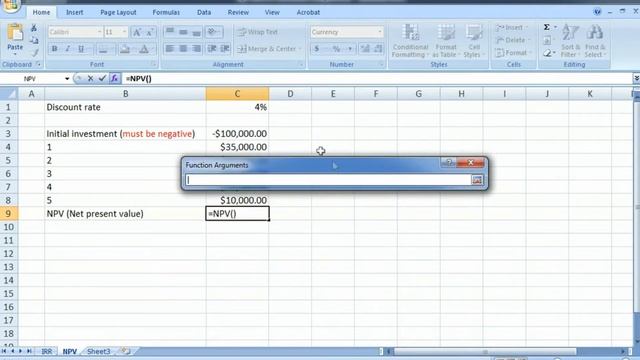Toggle Align Text Left

tap(170, 49)
